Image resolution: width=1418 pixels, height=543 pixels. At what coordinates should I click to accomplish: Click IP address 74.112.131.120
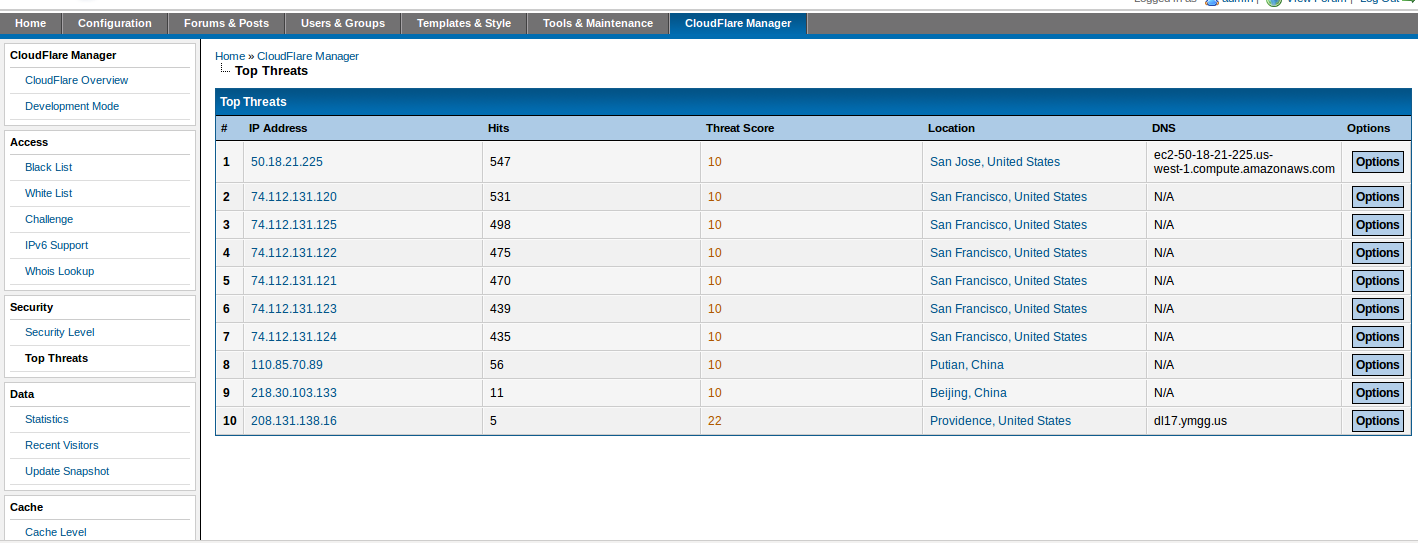(x=294, y=197)
